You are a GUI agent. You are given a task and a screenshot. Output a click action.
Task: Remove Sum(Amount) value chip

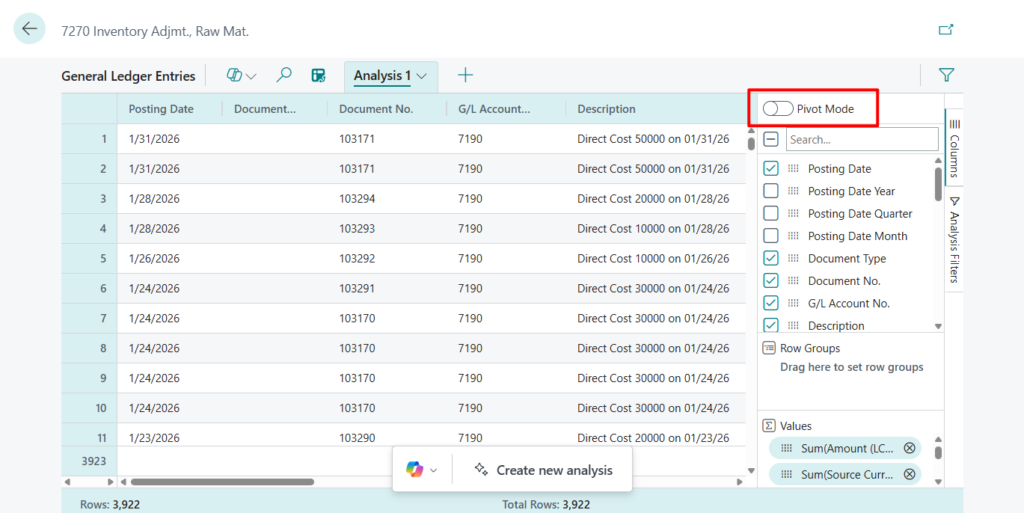[909, 448]
